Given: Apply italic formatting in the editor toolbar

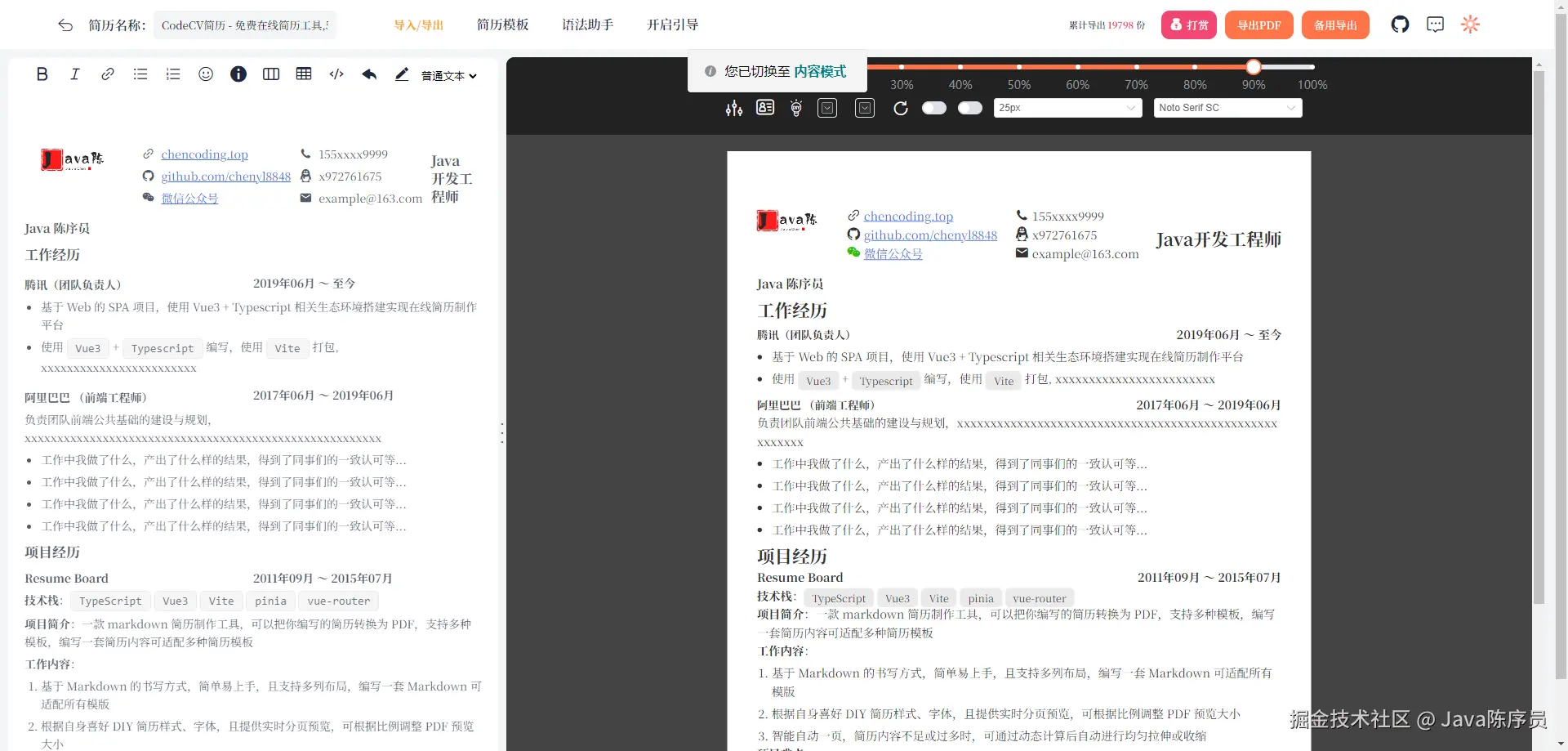Looking at the screenshot, I should pyautogui.click(x=75, y=74).
